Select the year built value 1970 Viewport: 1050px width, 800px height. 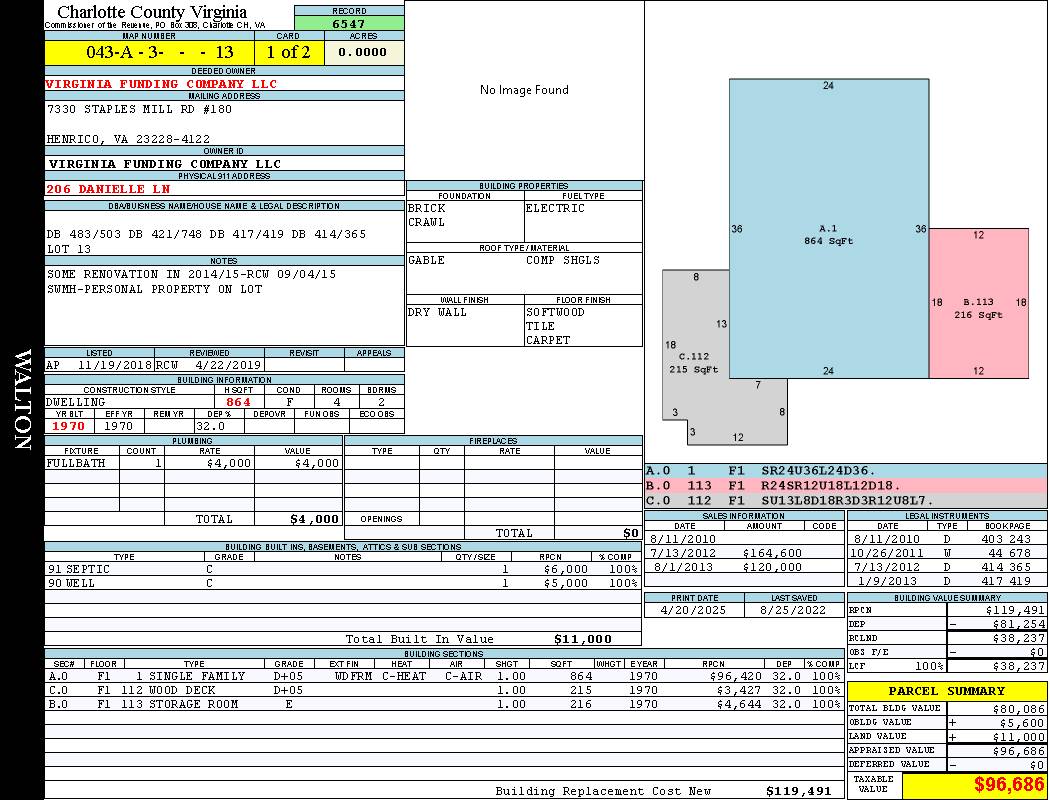pos(68,426)
